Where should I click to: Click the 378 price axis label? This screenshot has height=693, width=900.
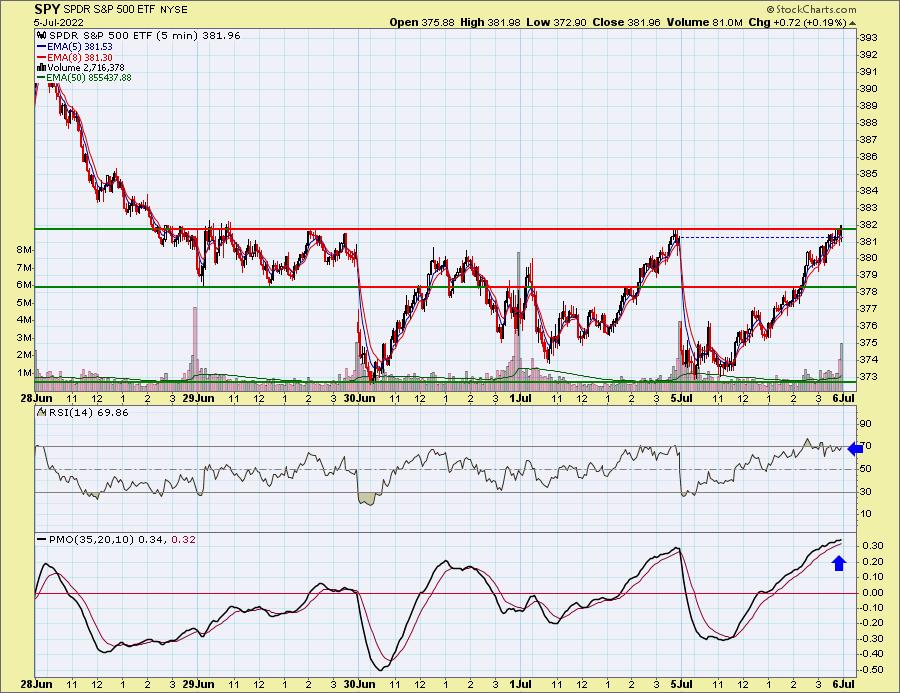868,292
